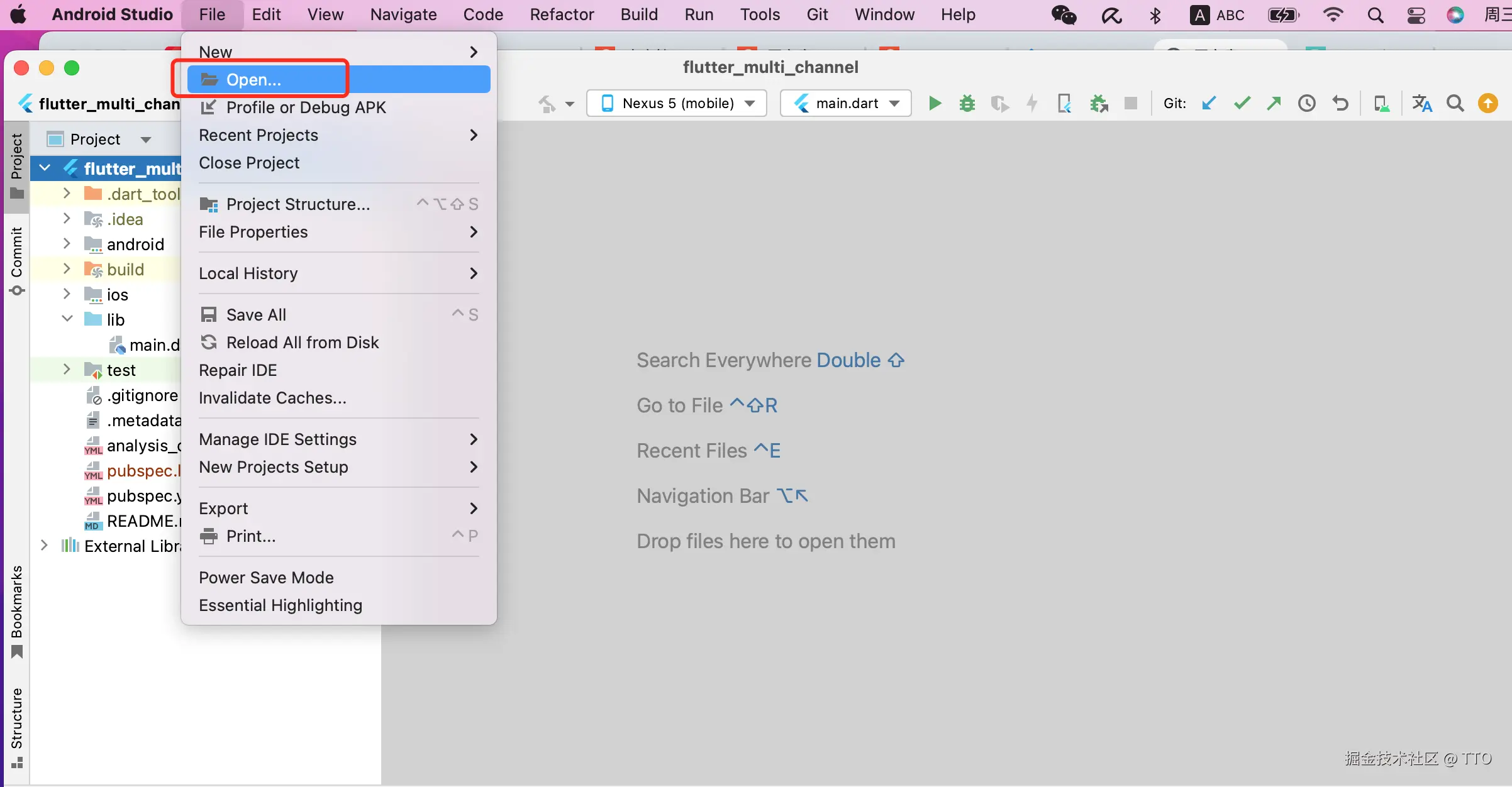
Task: Open the main.dart run configuration dropdown
Action: tap(846, 103)
